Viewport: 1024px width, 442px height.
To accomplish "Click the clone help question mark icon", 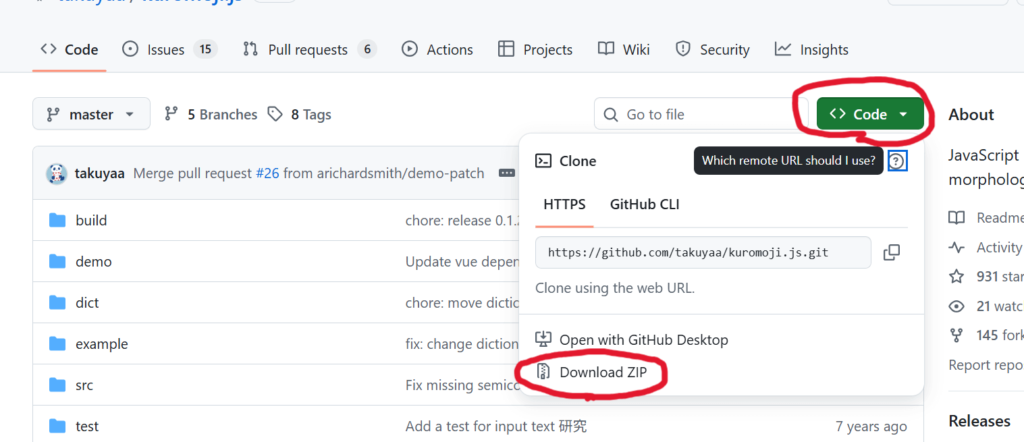I will pyautogui.click(x=897, y=160).
